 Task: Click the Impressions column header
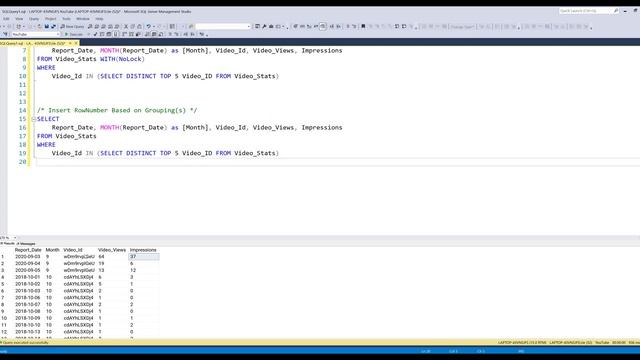tap(143, 250)
